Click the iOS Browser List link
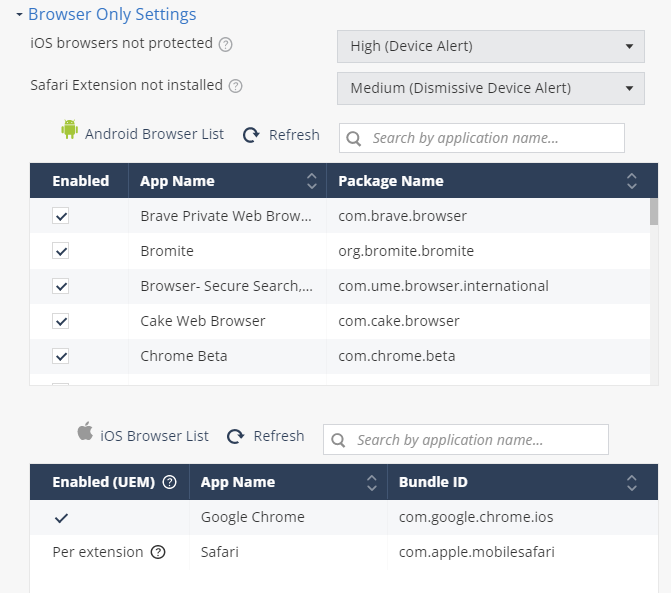Viewport: 671px width, 593px height. tap(154, 436)
